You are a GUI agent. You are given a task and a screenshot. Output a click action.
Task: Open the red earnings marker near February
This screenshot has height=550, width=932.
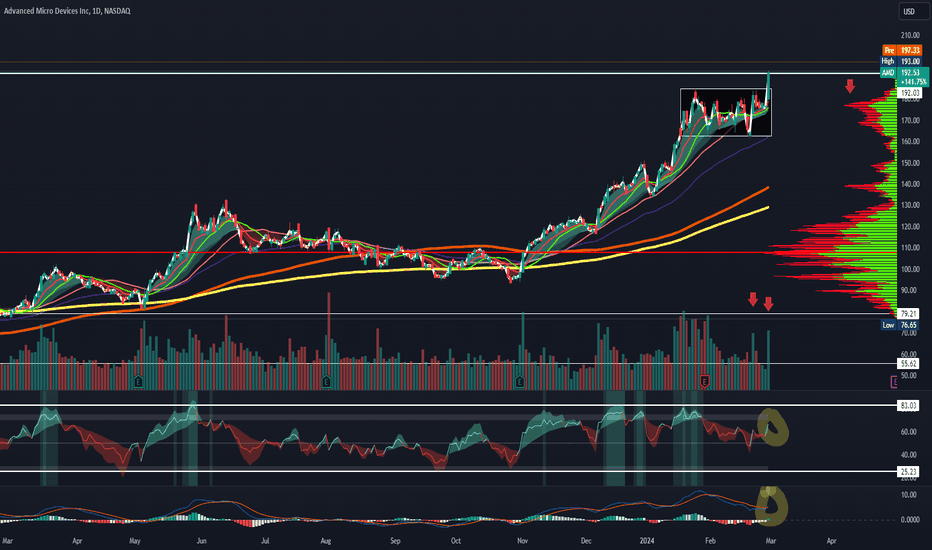[704, 381]
